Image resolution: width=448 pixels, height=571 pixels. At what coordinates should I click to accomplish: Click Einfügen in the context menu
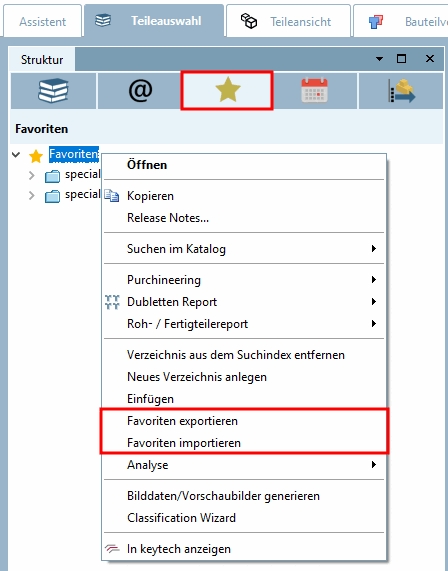tap(244, 399)
